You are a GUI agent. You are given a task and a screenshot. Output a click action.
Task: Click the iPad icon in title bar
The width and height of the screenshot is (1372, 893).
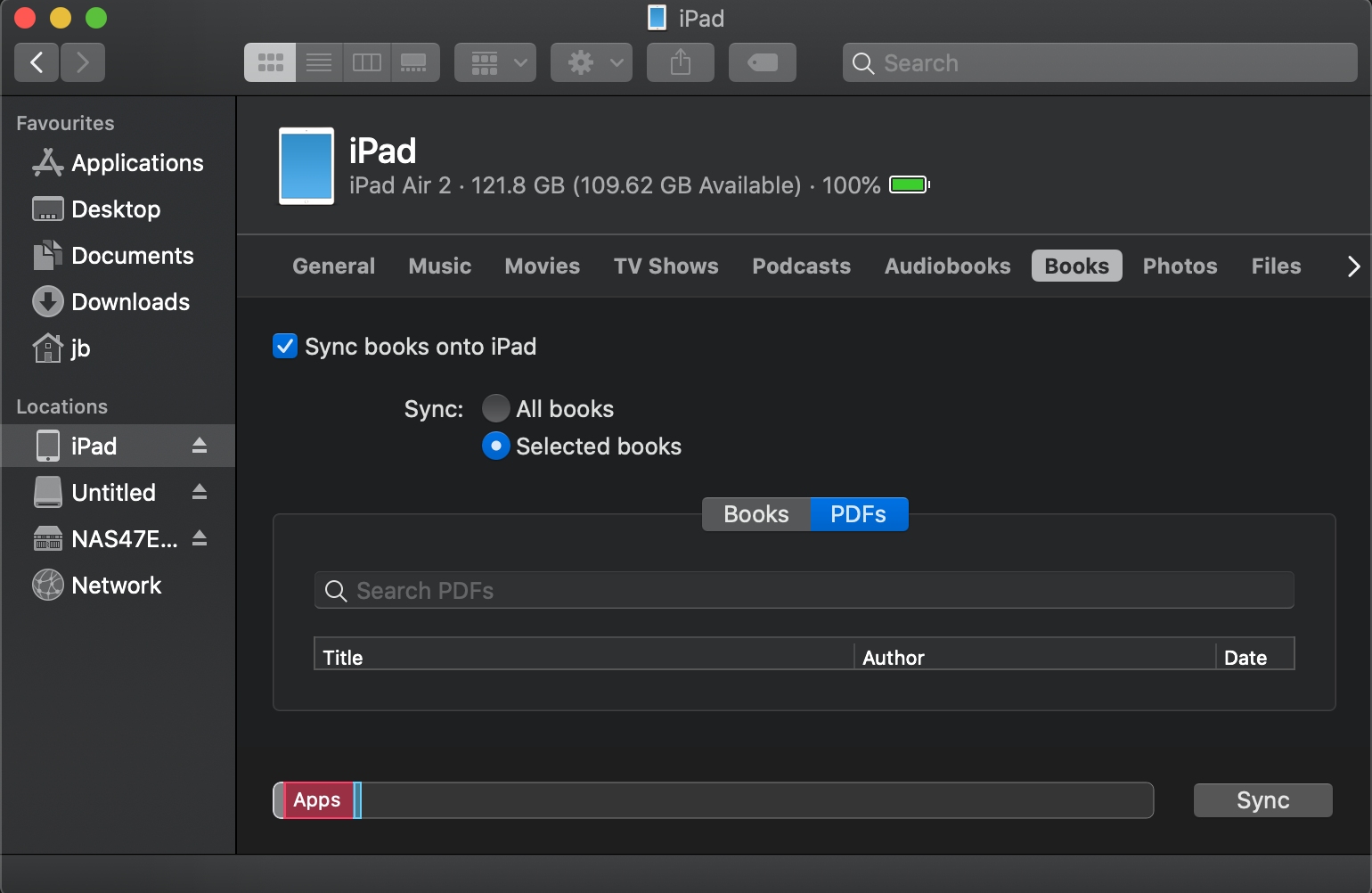pyautogui.click(x=657, y=18)
